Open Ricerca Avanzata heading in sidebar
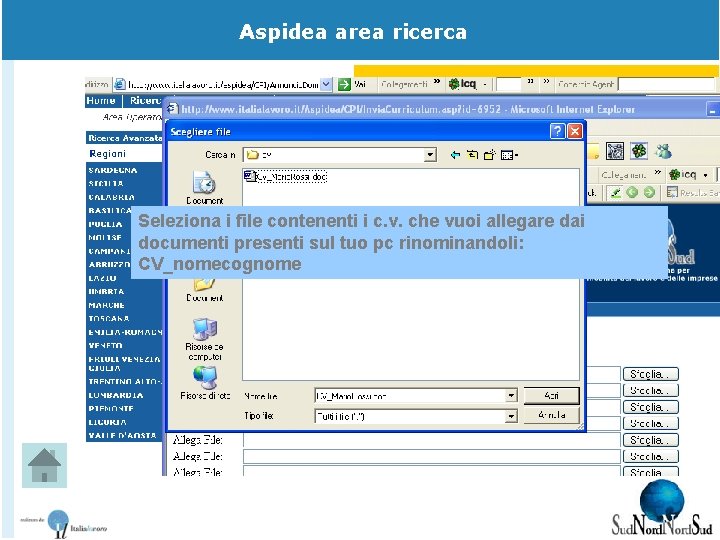Viewport: 720px width, 540px height. coord(125,138)
